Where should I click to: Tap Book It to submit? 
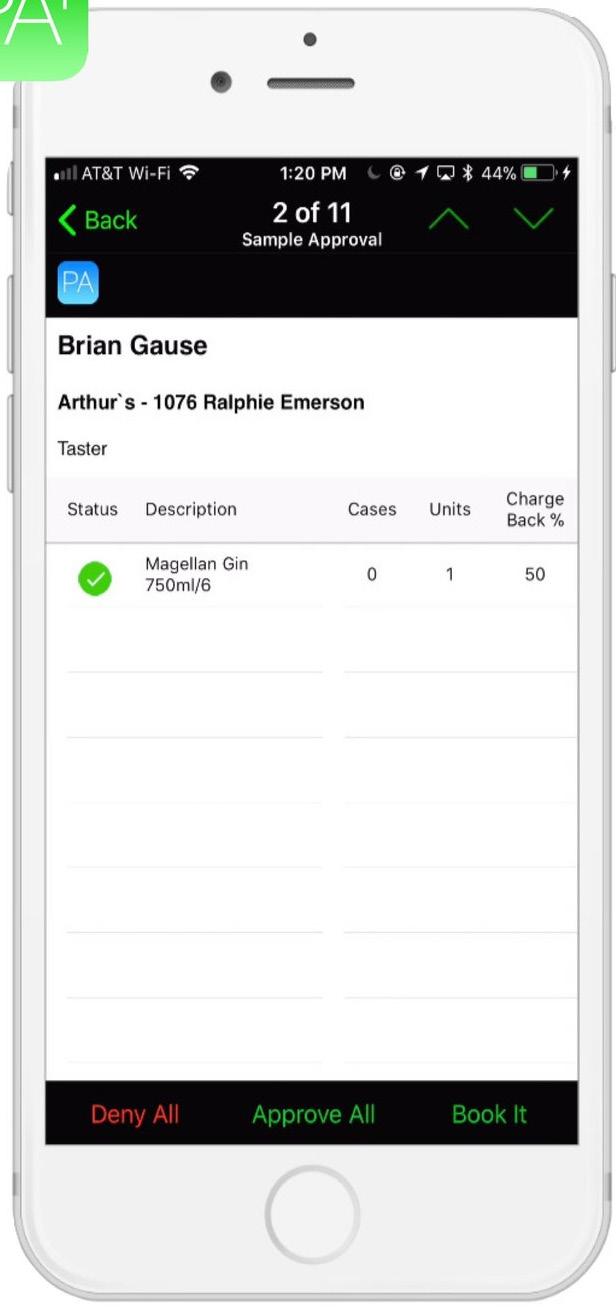[x=489, y=1114]
